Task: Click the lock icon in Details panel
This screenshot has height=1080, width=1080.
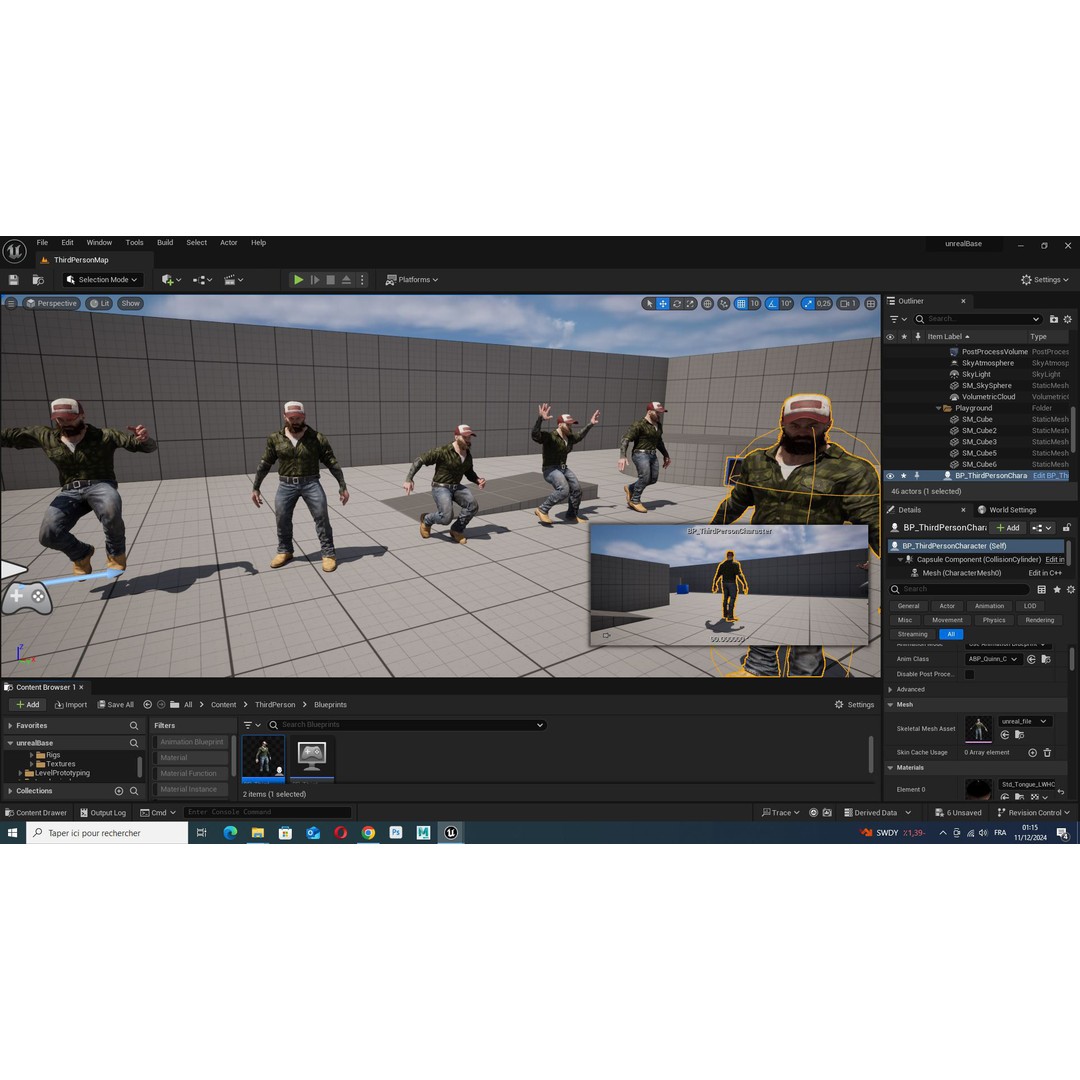Action: [x=1066, y=528]
